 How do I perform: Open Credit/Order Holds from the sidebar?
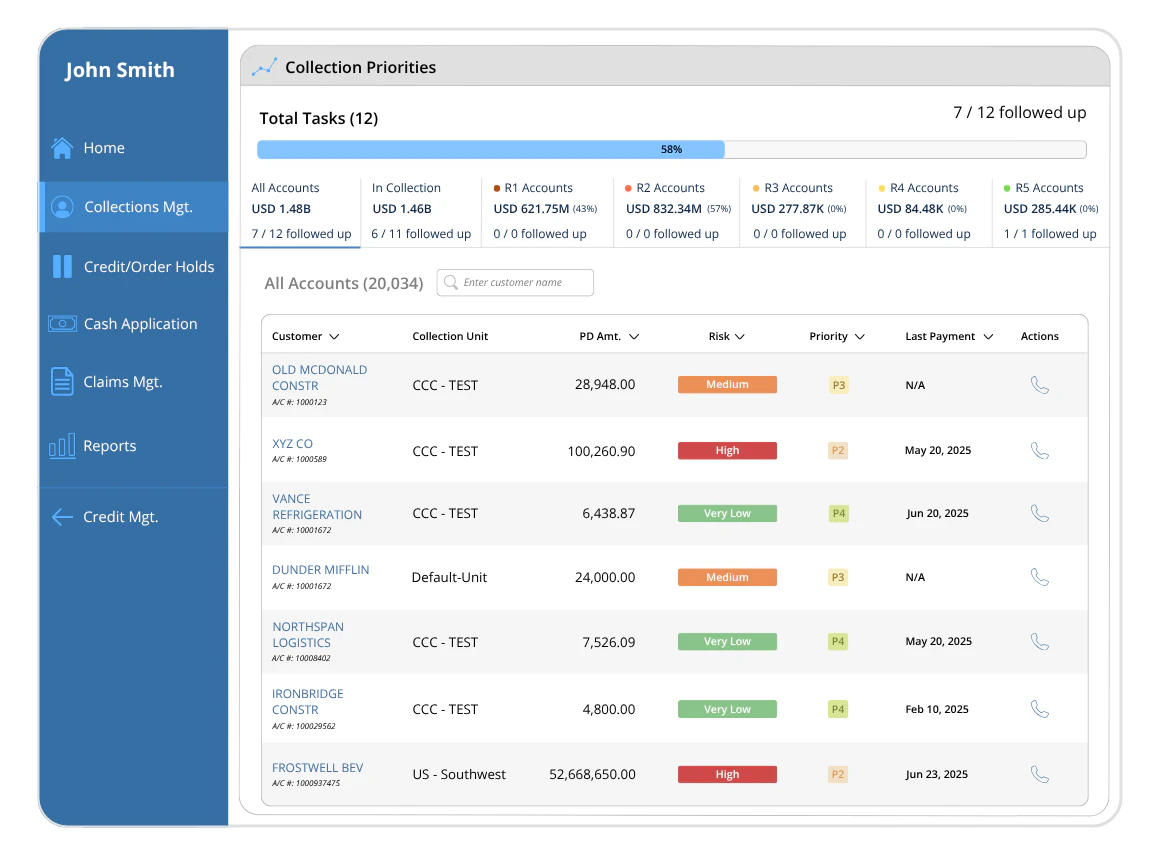click(62, 266)
